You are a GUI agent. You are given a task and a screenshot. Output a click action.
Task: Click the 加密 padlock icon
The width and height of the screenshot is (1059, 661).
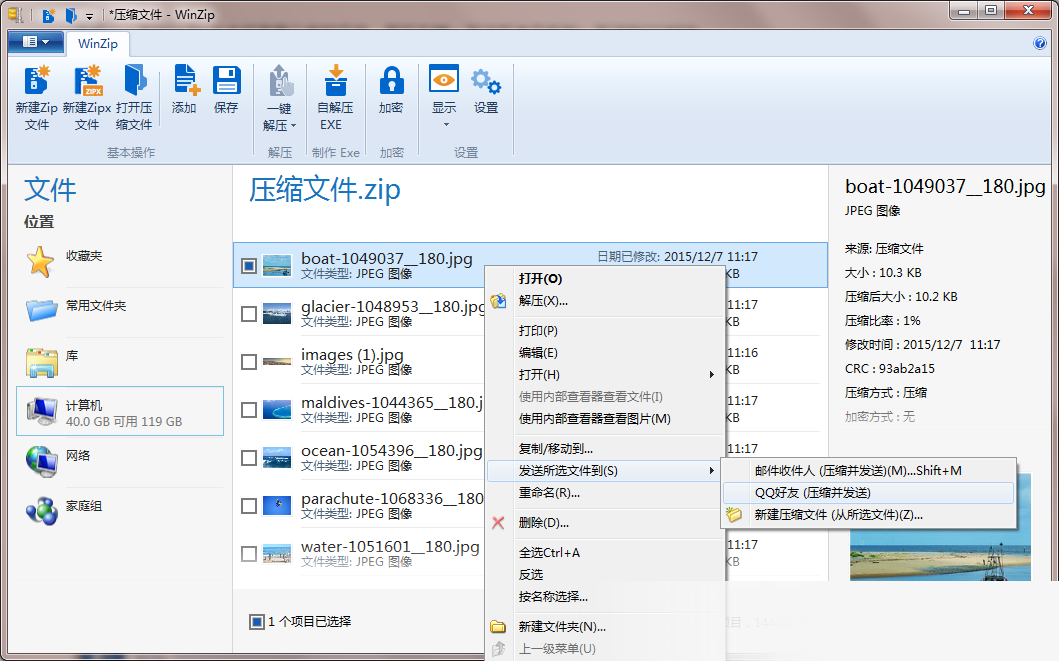click(391, 82)
